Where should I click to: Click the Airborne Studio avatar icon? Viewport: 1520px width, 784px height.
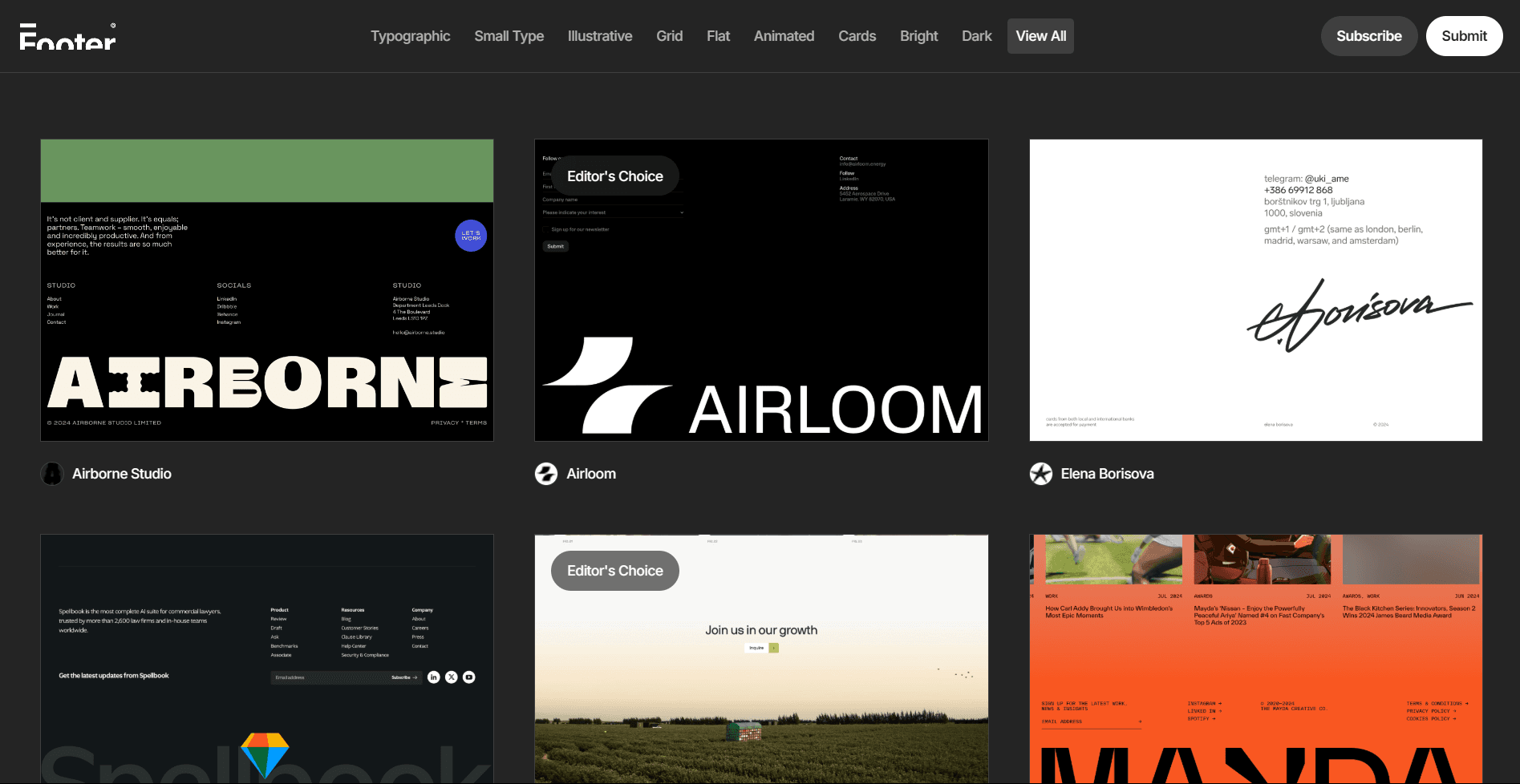click(x=51, y=474)
